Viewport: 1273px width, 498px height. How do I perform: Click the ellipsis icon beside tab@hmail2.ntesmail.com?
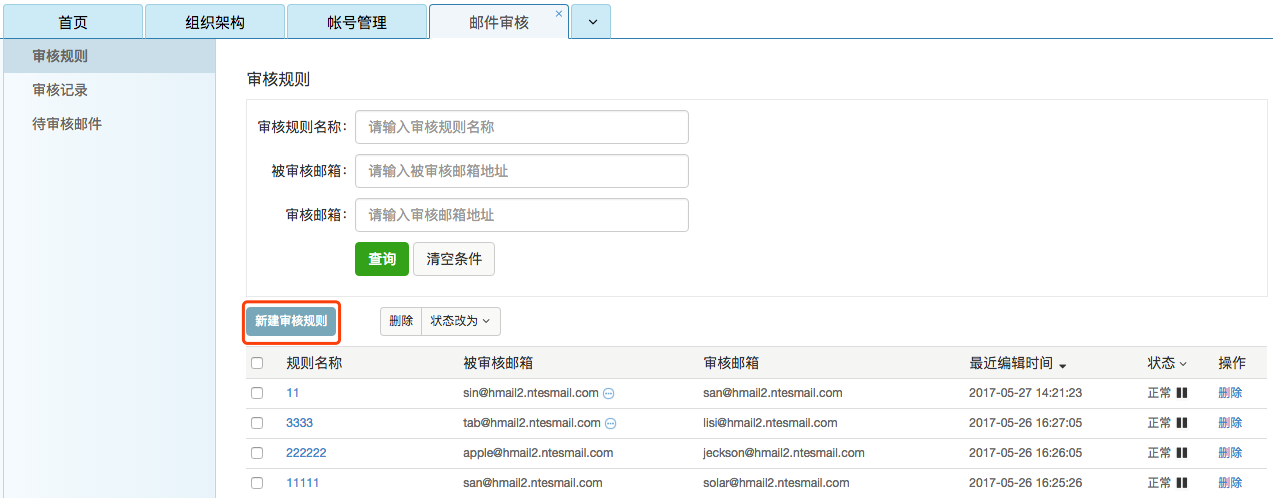coord(610,424)
